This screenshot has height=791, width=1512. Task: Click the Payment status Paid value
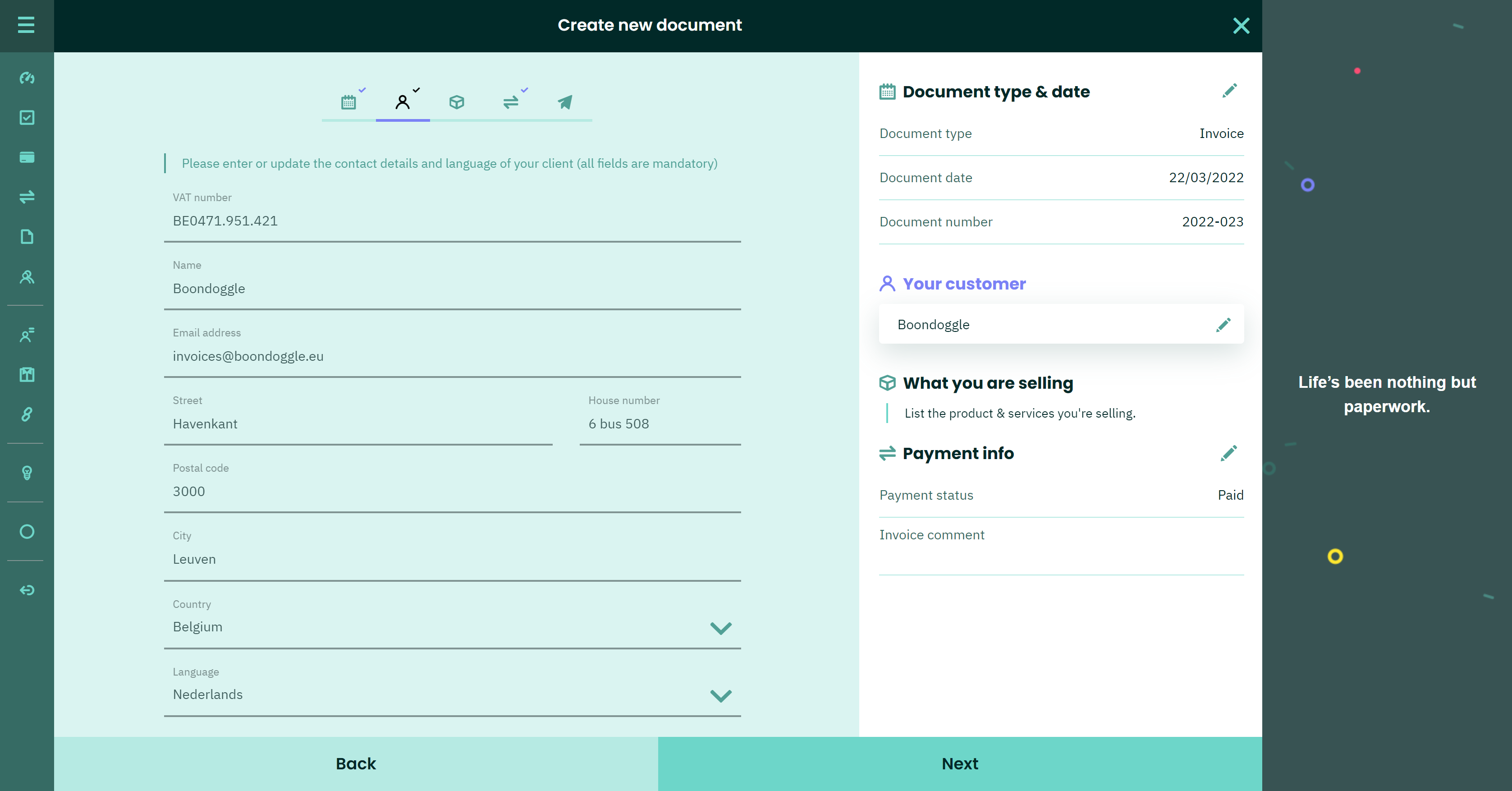1230,495
